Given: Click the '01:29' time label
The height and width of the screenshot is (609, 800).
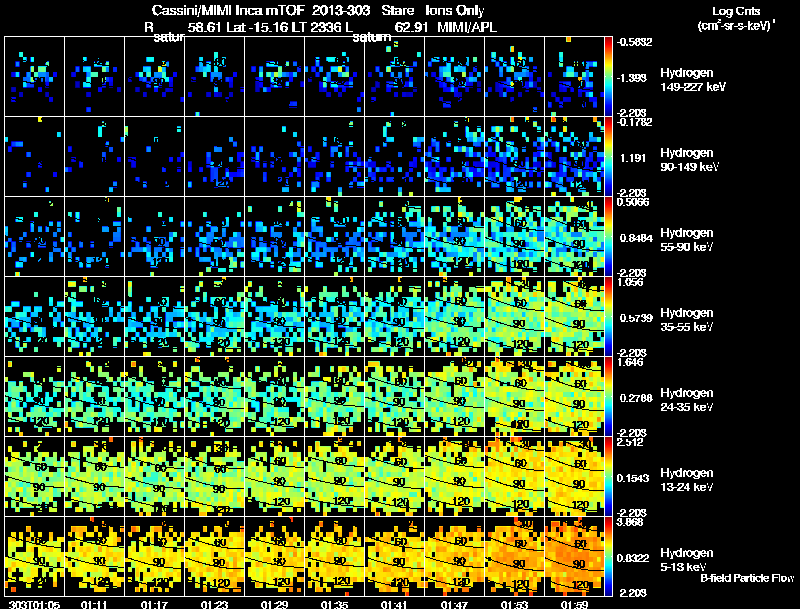Looking at the screenshot, I should click(x=274, y=604).
